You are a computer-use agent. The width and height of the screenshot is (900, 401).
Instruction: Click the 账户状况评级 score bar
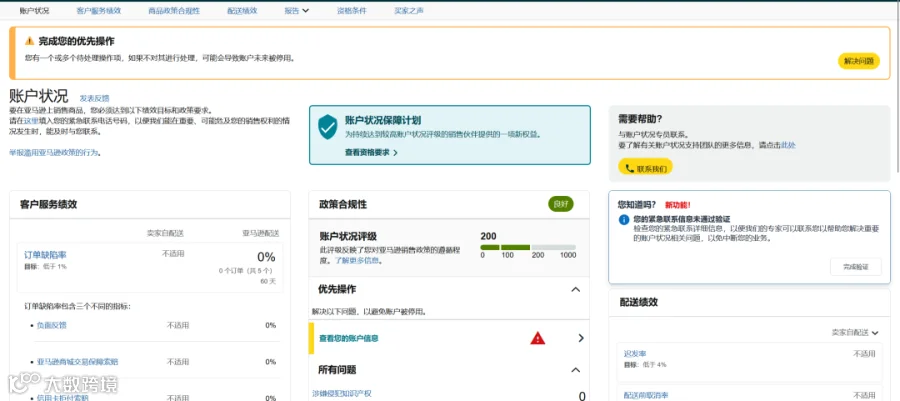coord(528,247)
